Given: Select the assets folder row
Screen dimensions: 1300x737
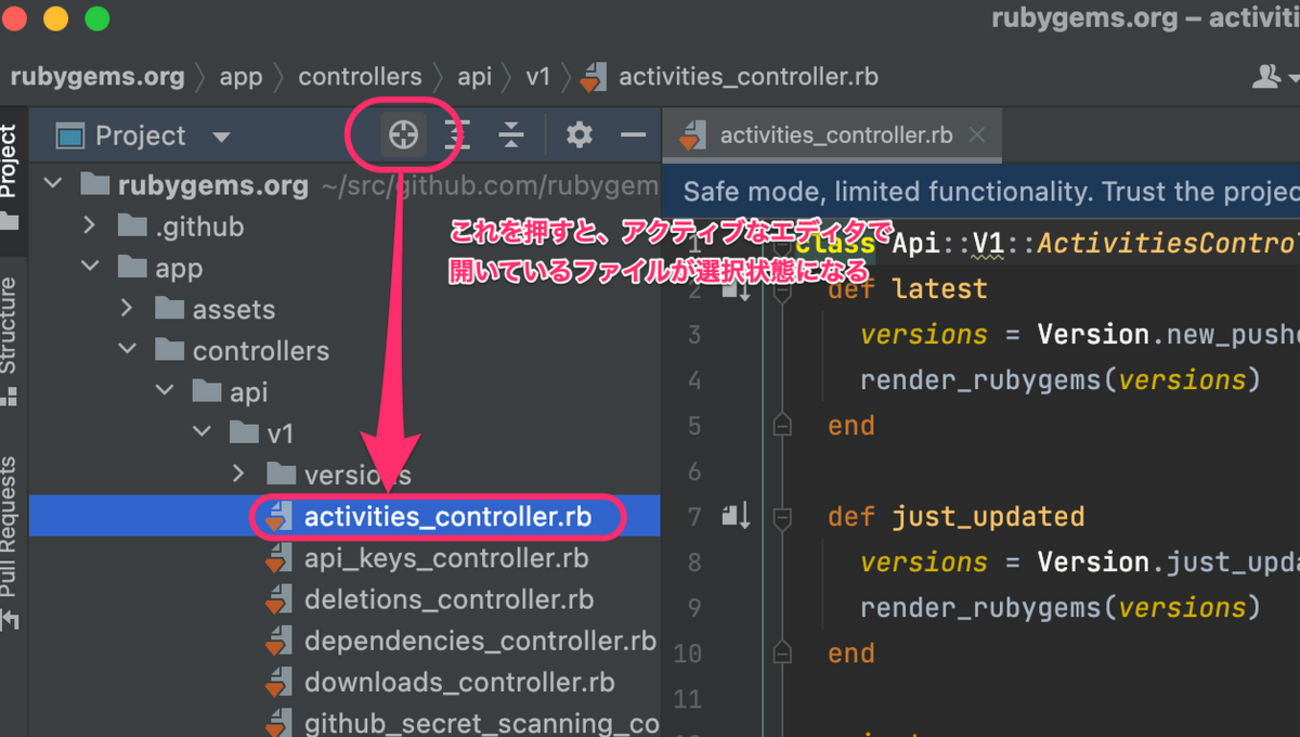Looking at the screenshot, I should [x=344, y=309].
